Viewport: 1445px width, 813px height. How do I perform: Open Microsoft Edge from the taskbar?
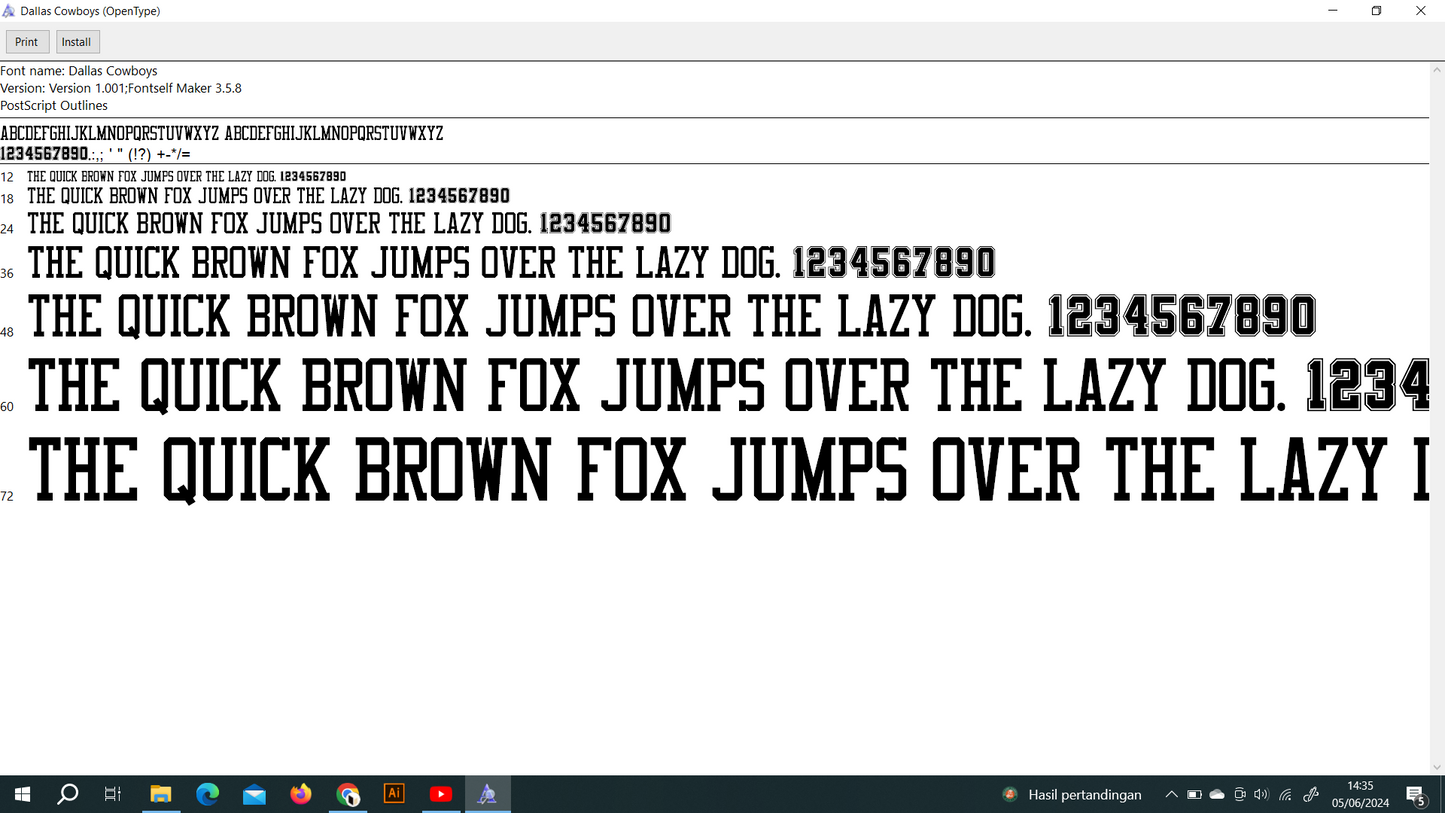pos(207,794)
